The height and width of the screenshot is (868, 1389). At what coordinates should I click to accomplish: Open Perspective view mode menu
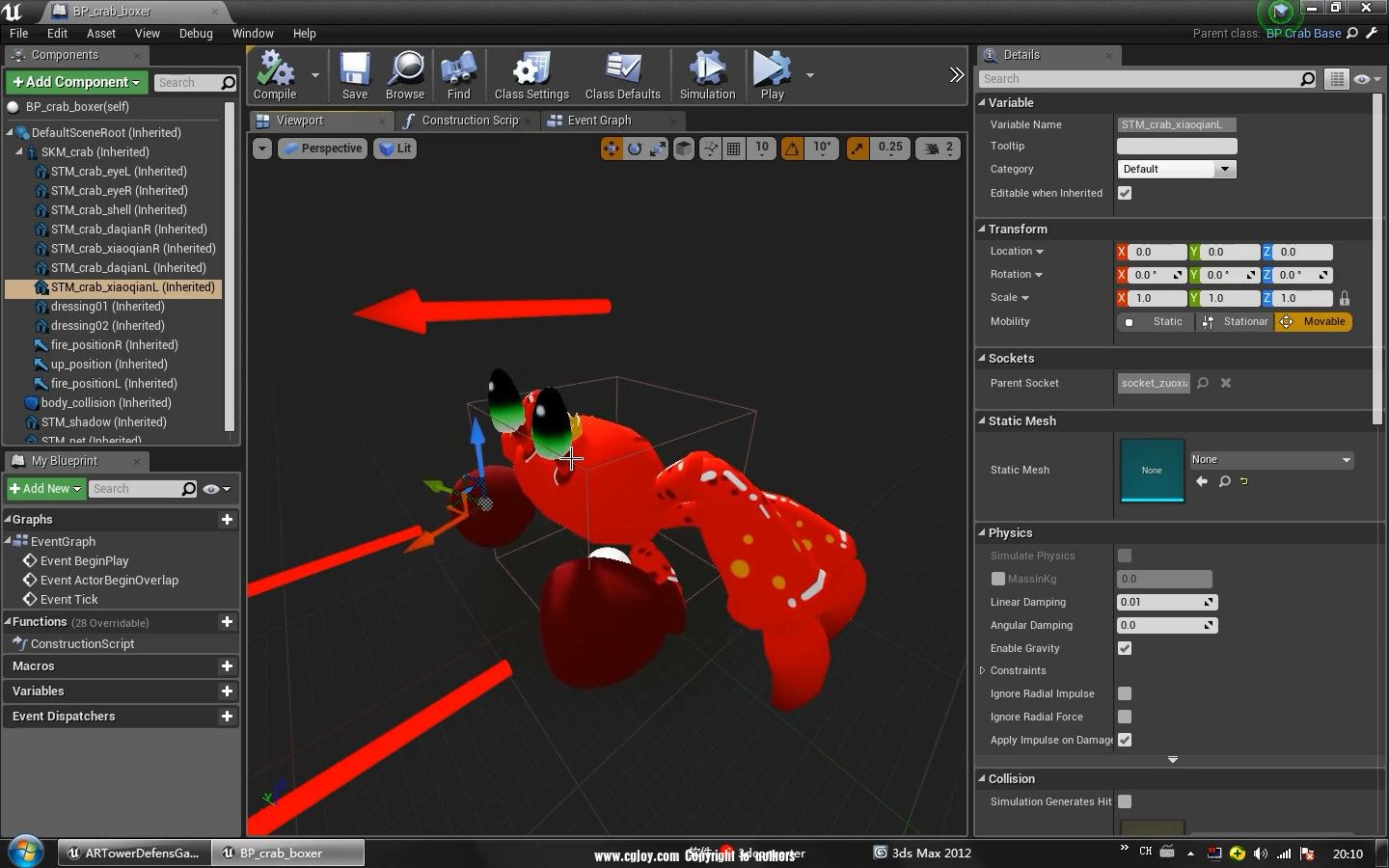pos(322,149)
